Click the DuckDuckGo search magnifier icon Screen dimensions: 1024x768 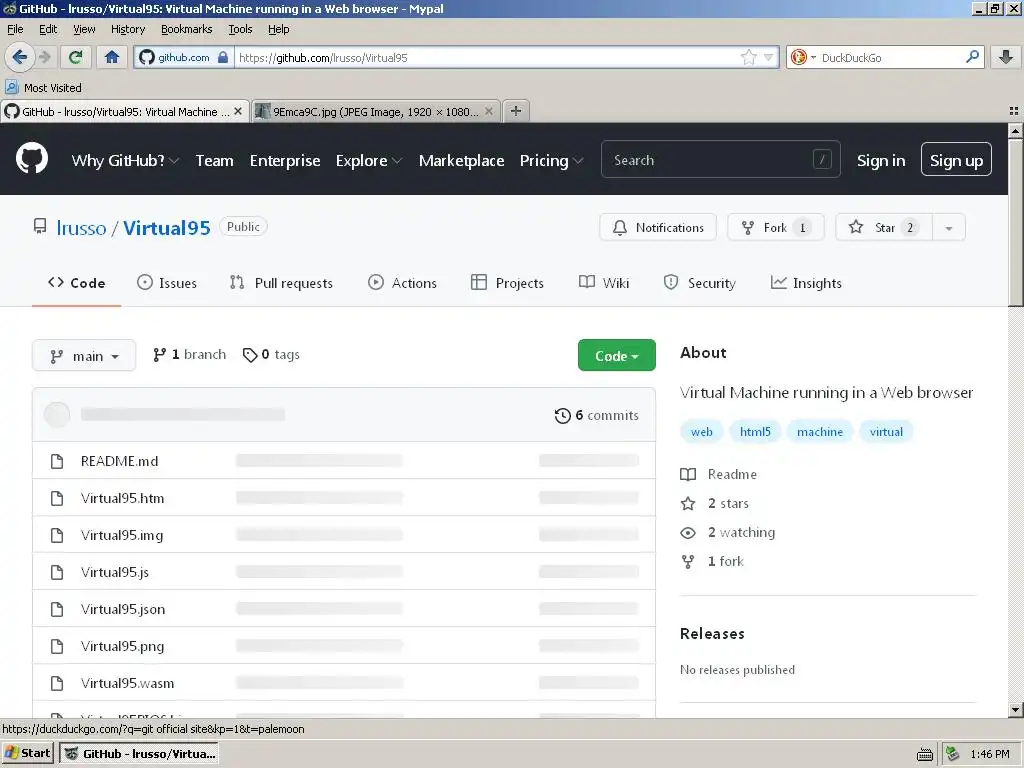(972, 57)
